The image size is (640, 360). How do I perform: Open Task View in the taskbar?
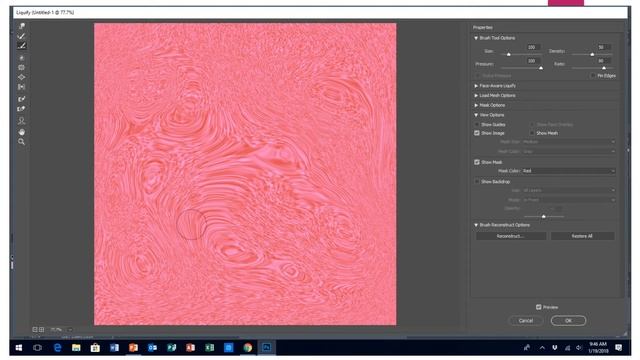point(38,348)
